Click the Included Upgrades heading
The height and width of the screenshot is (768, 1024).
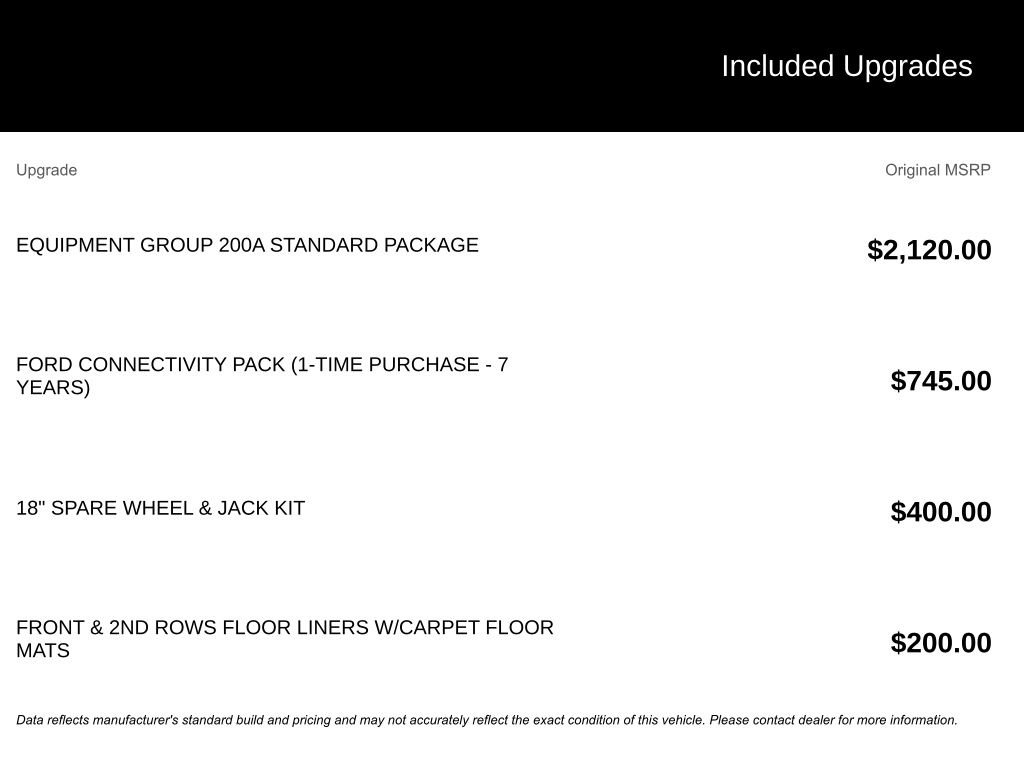point(846,66)
